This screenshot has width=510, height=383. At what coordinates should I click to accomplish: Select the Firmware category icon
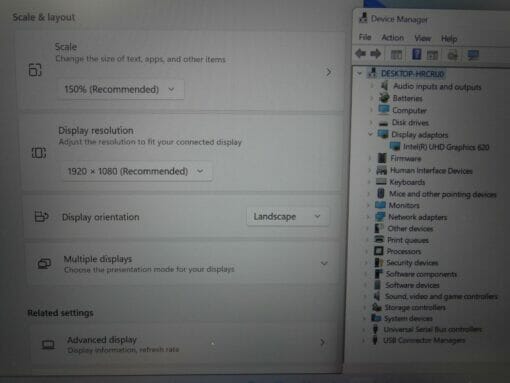382,158
